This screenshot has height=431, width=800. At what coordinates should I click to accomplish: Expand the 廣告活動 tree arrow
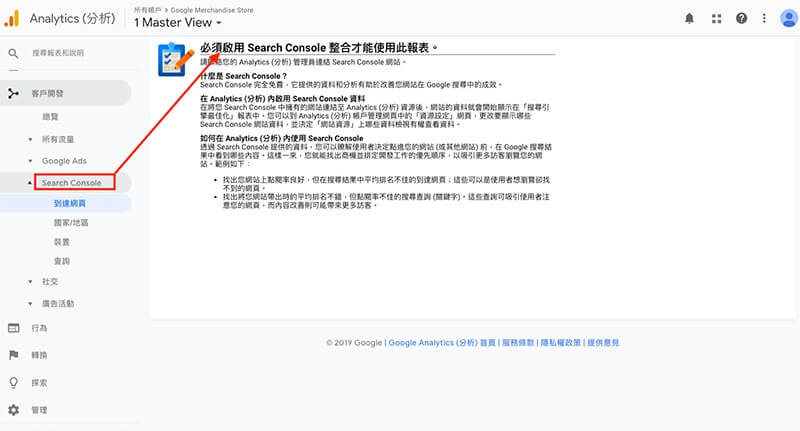pyautogui.click(x=30, y=303)
